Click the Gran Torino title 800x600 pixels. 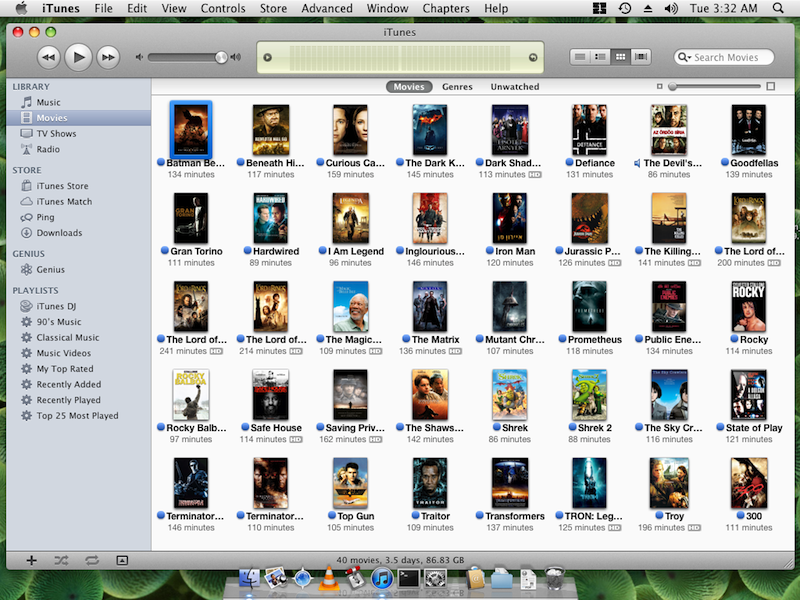[196, 251]
